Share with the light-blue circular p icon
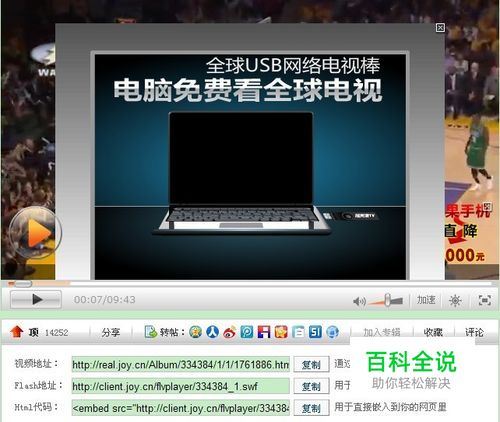The image size is (500, 422). click(x=247, y=332)
